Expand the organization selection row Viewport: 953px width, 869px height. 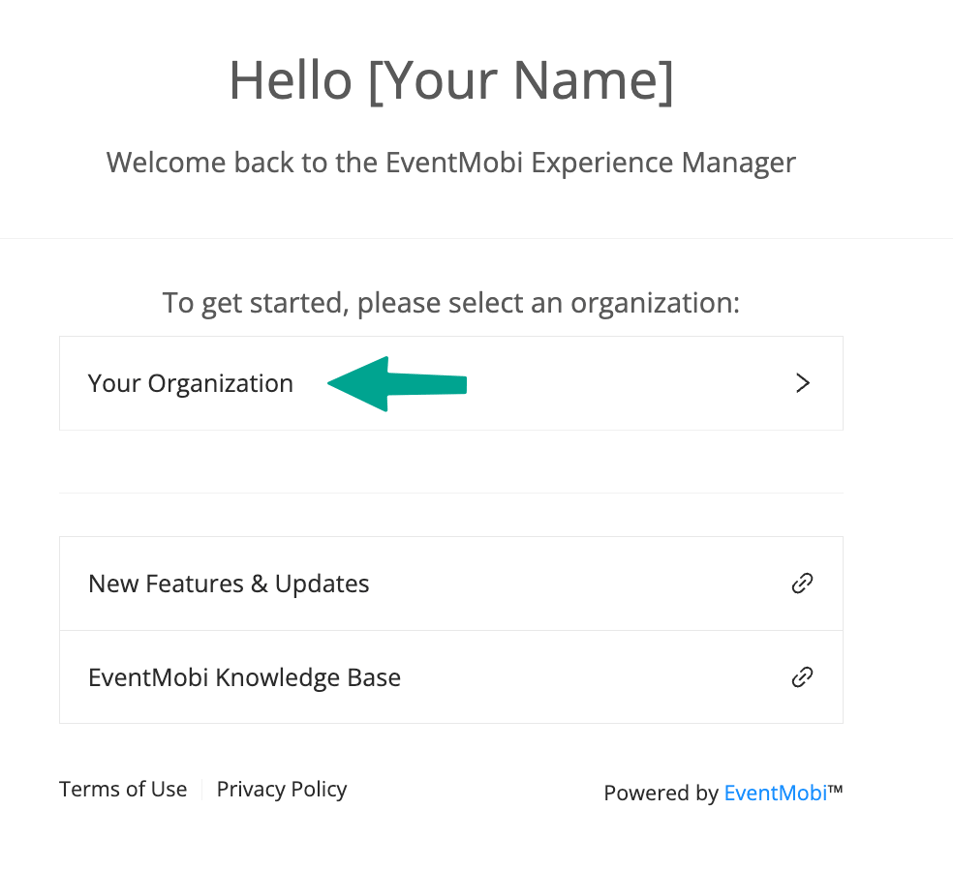coord(450,383)
